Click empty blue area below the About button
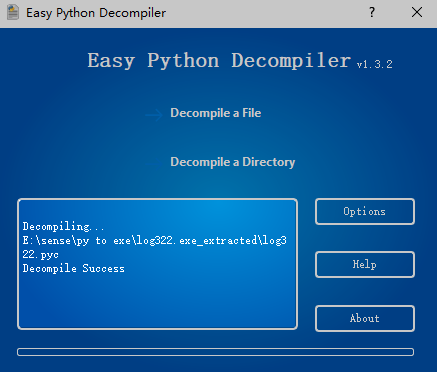Viewport: 437px width, 372px height. click(365, 340)
